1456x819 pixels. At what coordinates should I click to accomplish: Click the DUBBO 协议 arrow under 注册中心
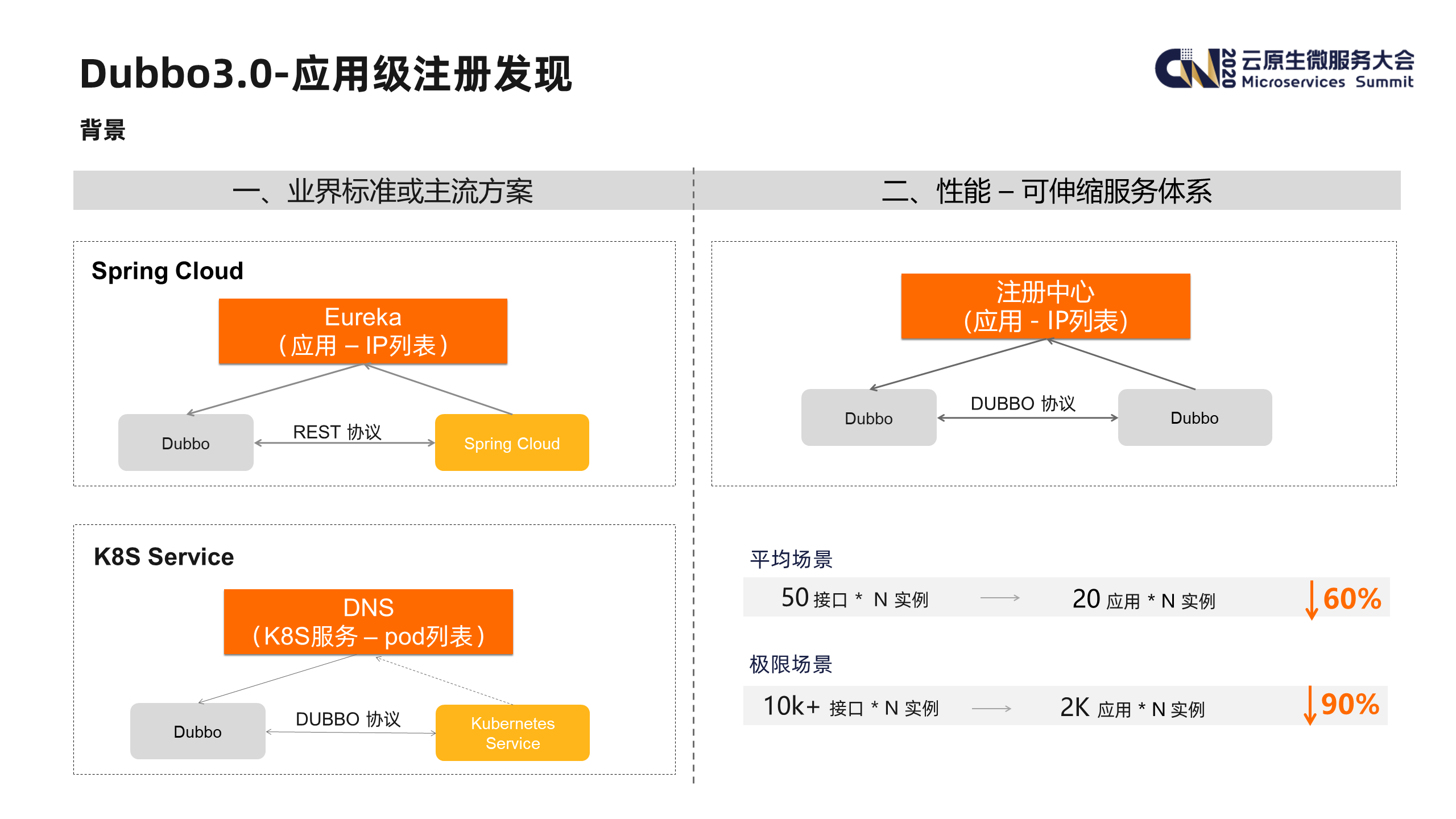coord(1027,418)
